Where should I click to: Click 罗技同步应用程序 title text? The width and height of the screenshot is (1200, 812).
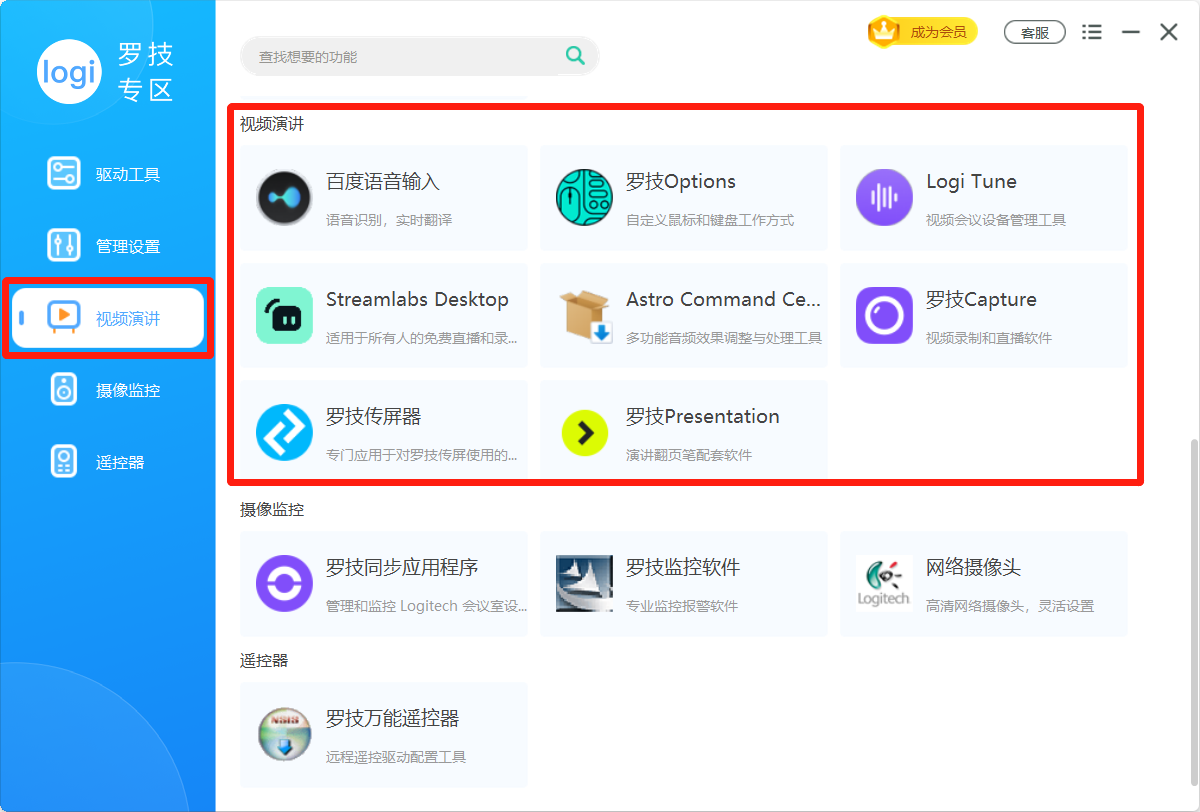[x=402, y=568]
